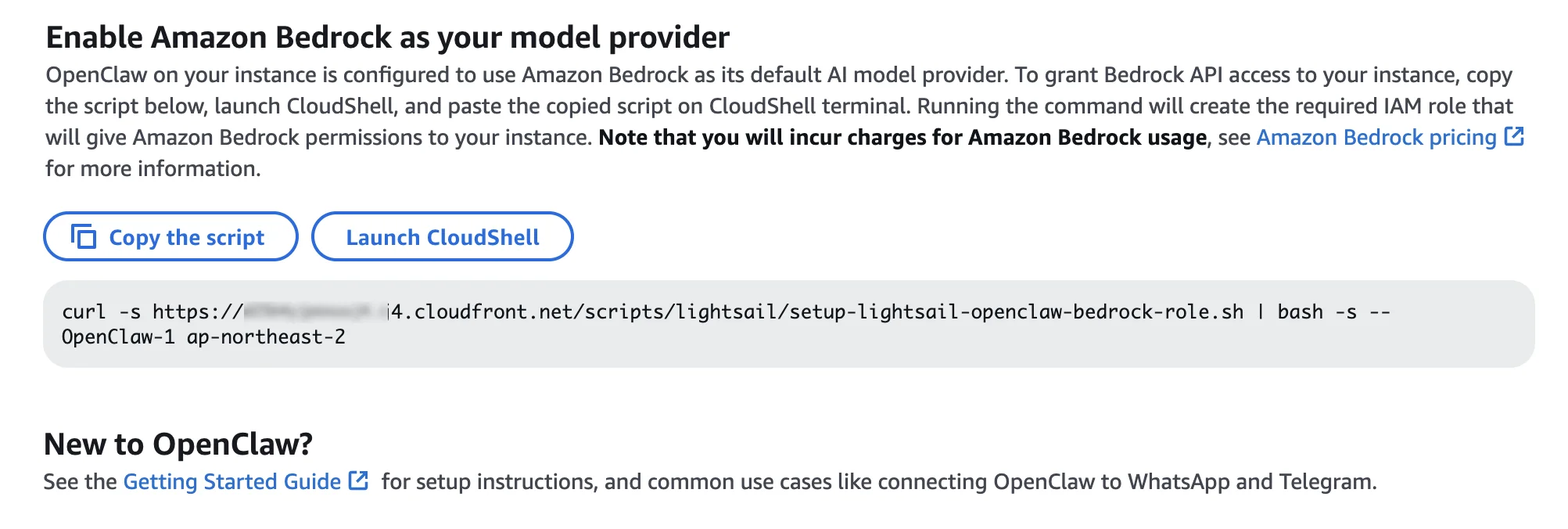Click the New to OpenClaw? heading
The image size is (1568, 529).
point(178,444)
